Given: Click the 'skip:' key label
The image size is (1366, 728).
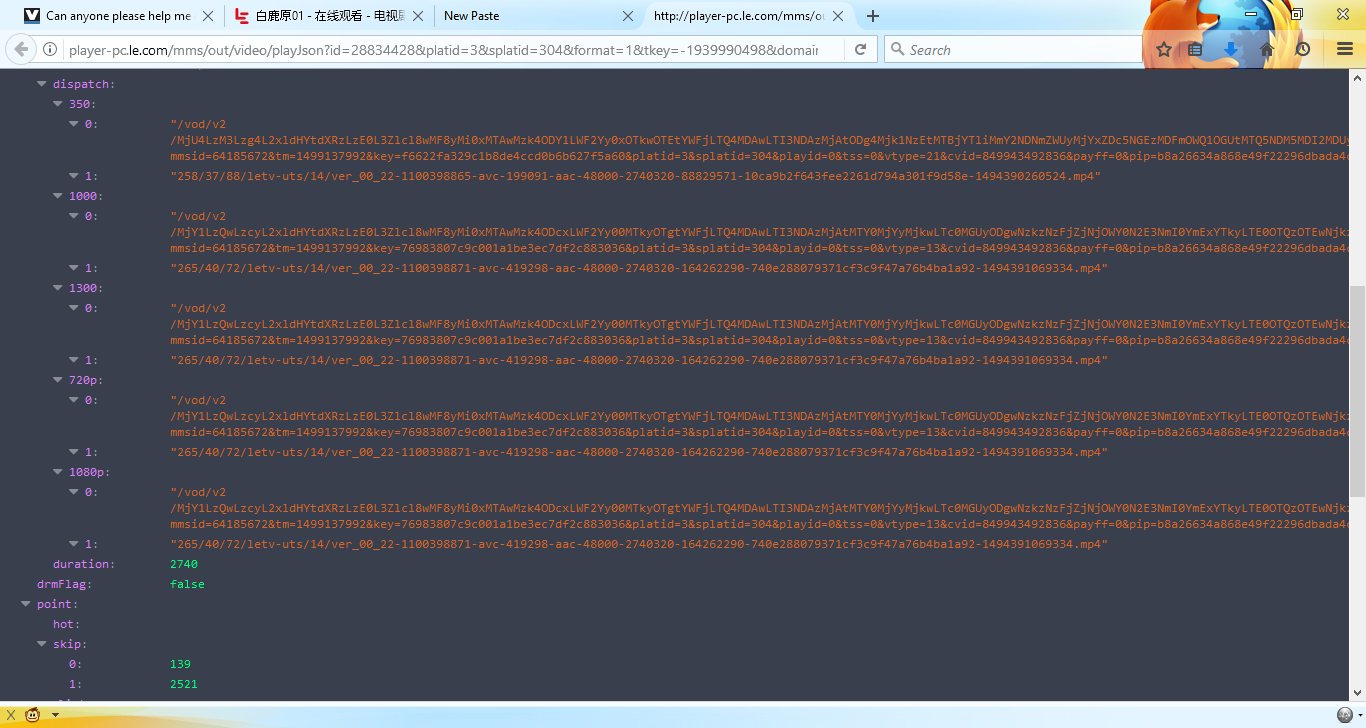Looking at the screenshot, I should (x=69, y=644).
